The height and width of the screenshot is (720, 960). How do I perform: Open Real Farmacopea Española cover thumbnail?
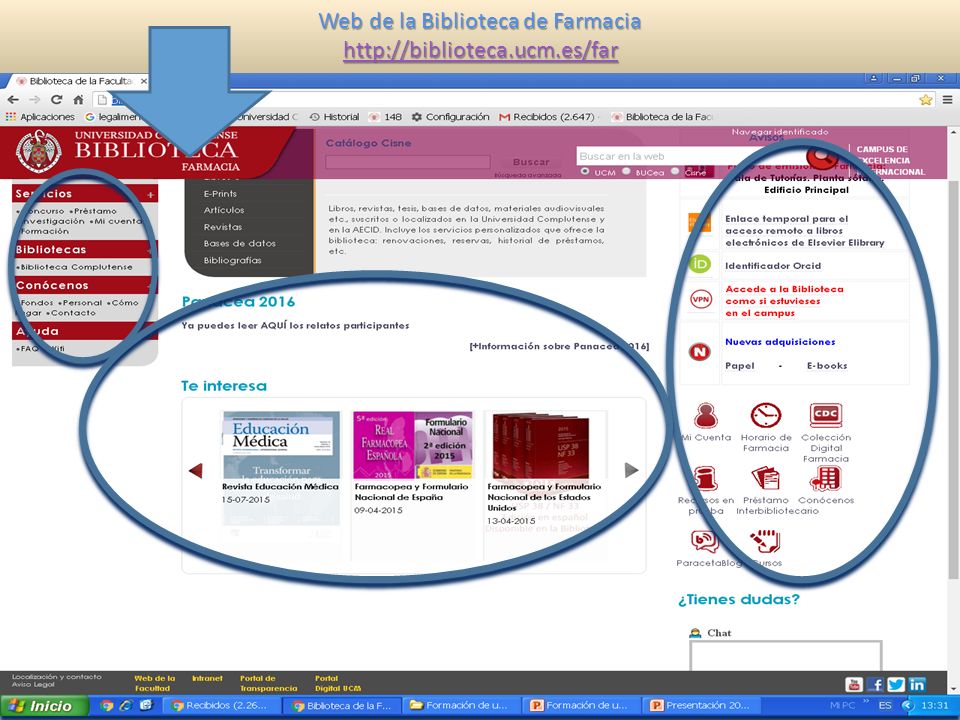click(413, 444)
